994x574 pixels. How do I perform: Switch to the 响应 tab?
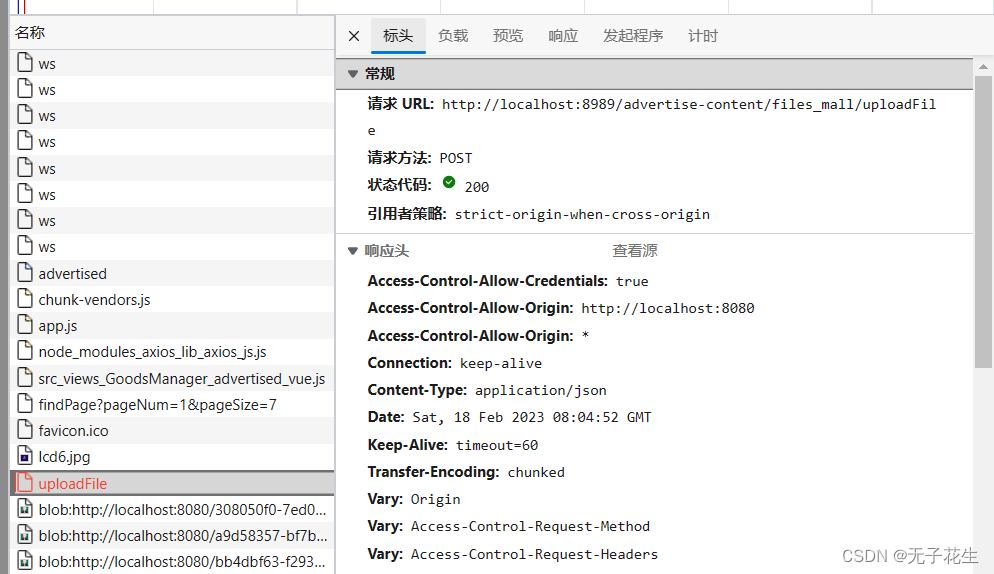[x=563, y=36]
